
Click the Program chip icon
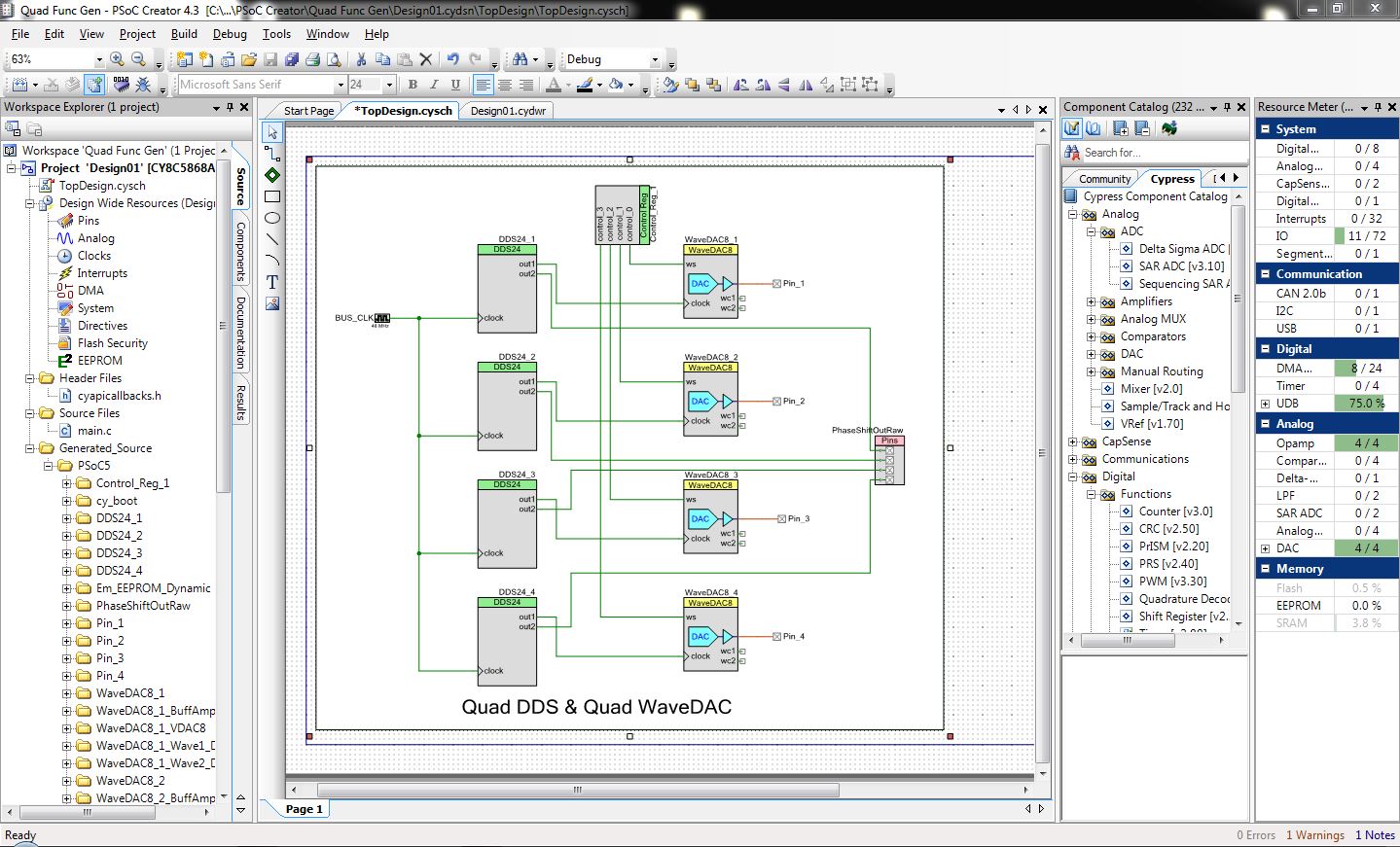pyautogui.click(x=121, y=85)
